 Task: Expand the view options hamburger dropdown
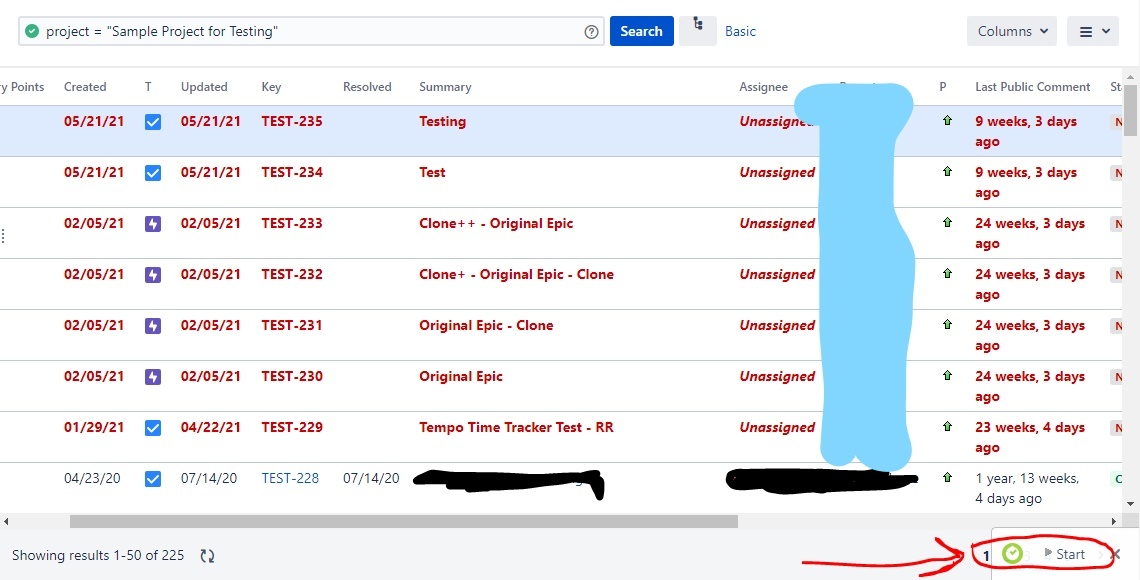1092,31
